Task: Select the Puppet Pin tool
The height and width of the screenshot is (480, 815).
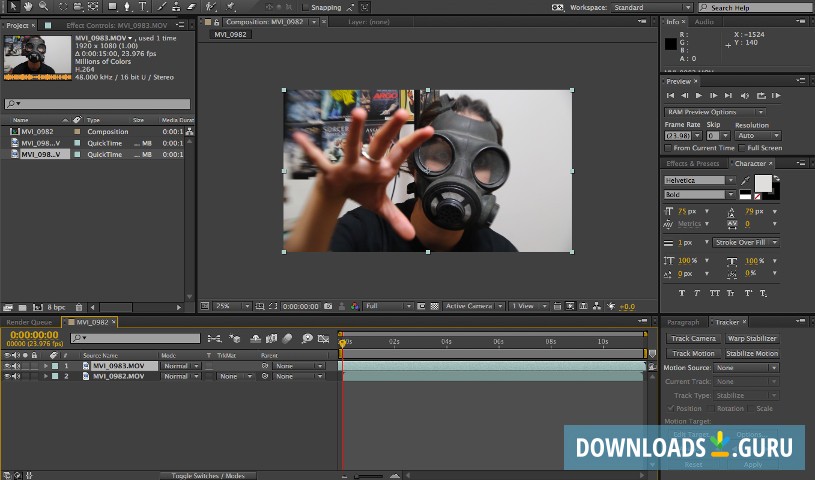Action: coord(230,6)
